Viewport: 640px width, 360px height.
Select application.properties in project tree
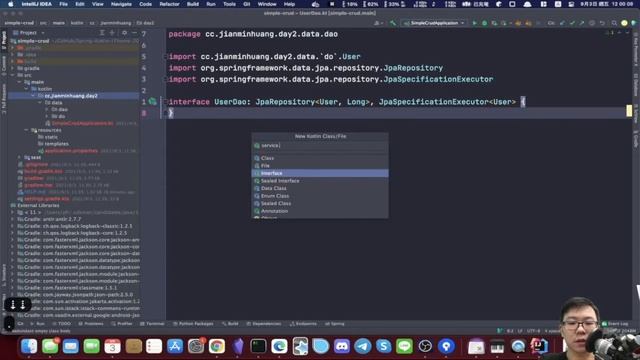71,151
